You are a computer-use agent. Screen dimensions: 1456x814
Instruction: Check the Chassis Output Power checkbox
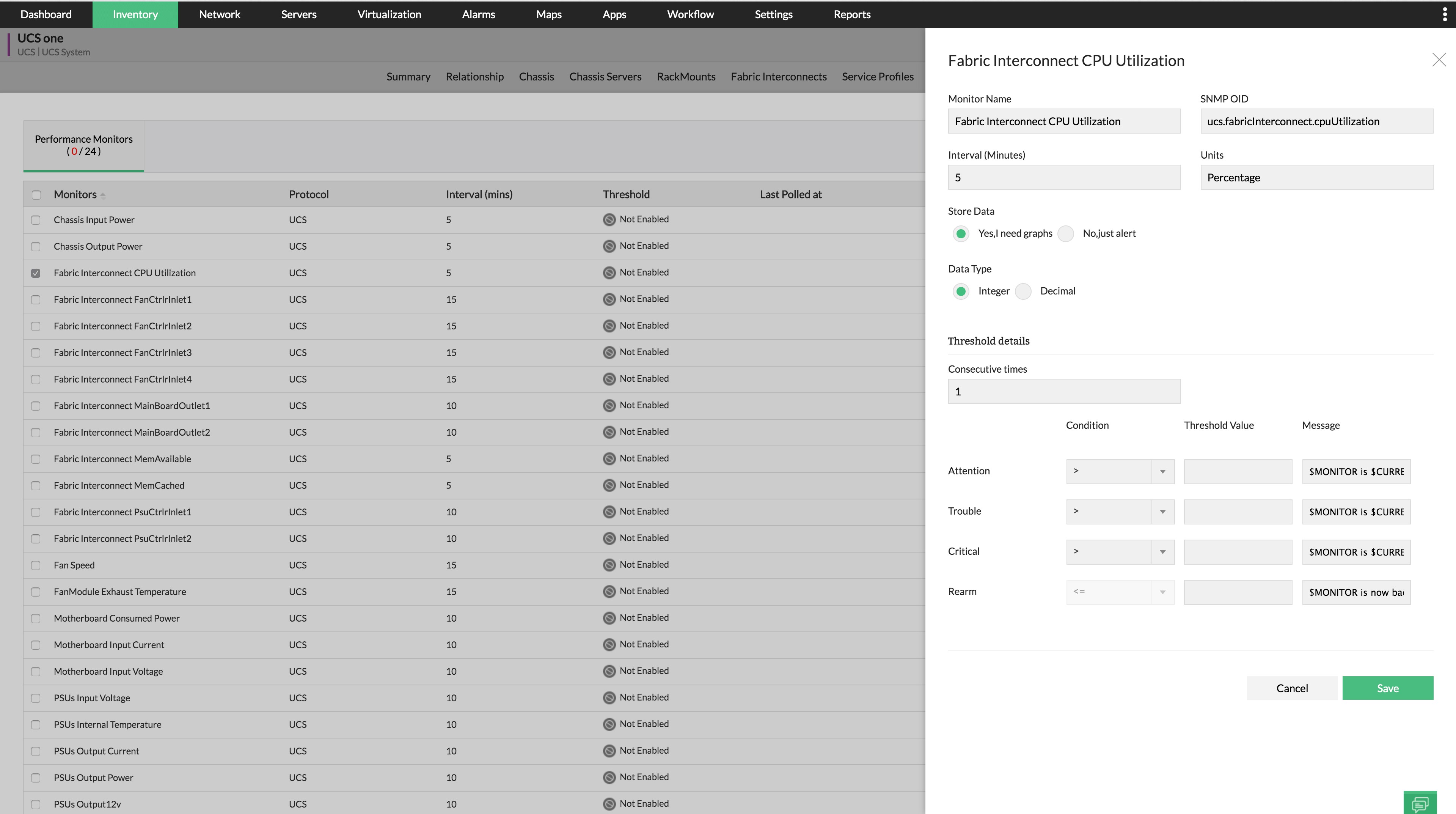(36, 246)
